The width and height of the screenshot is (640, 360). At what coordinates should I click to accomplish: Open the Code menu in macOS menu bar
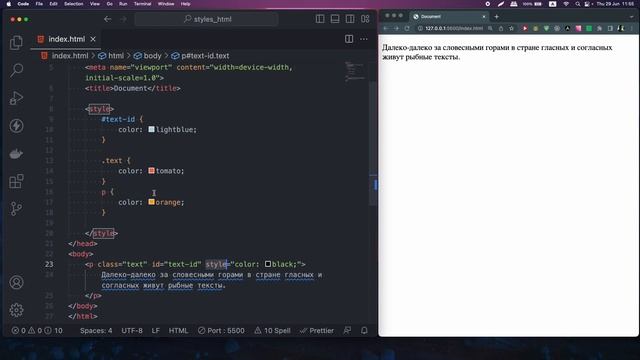click(x=23, y=4)
